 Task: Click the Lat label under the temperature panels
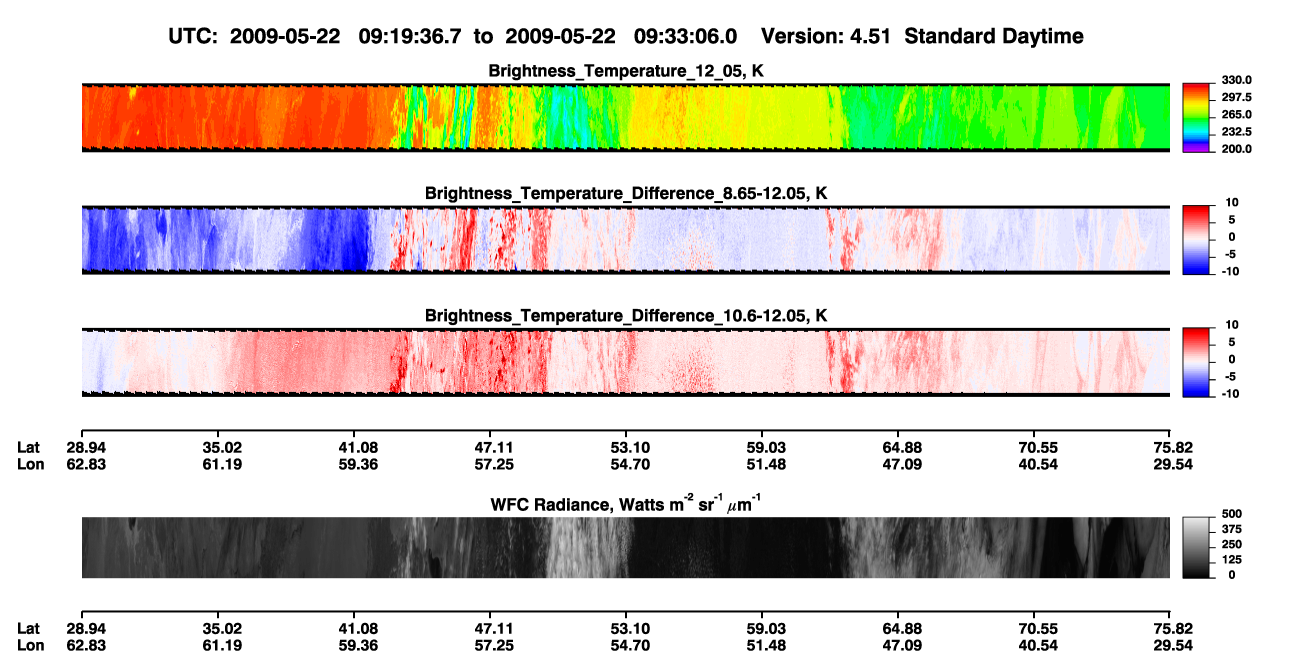tap(29, 447)
